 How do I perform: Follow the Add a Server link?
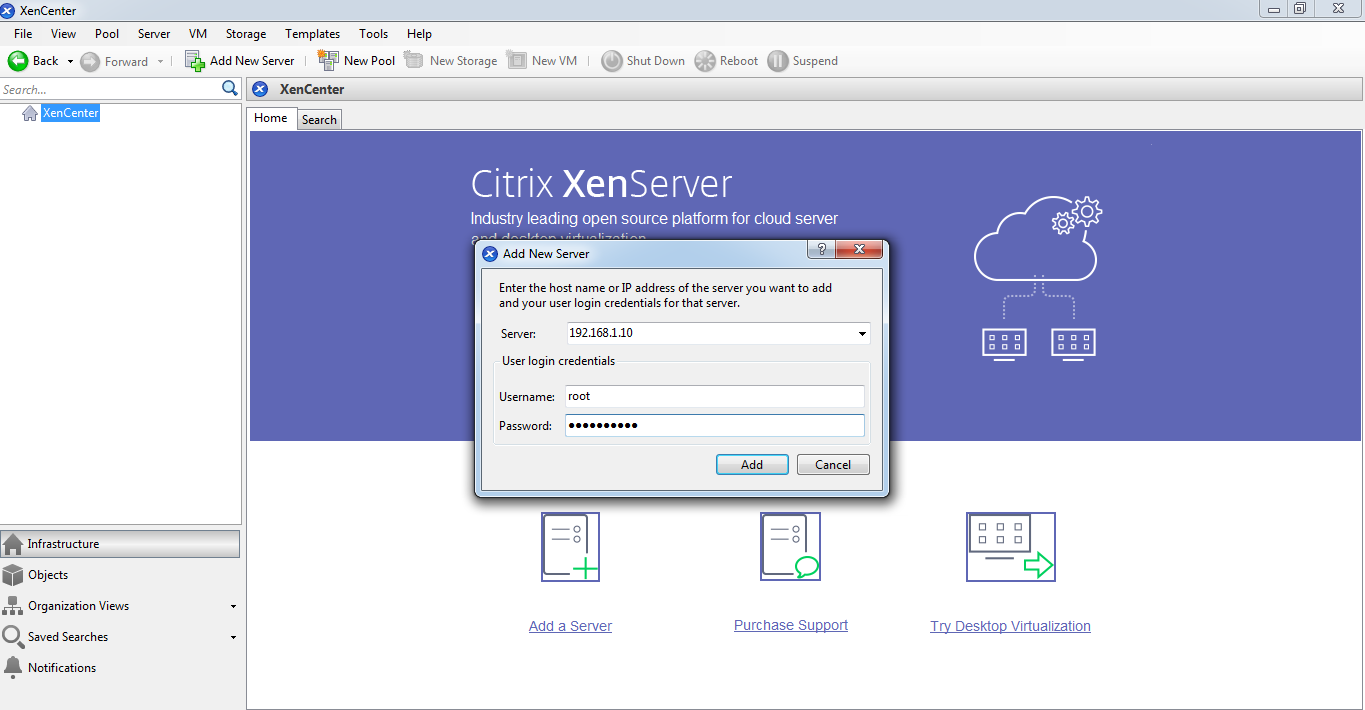570,626
